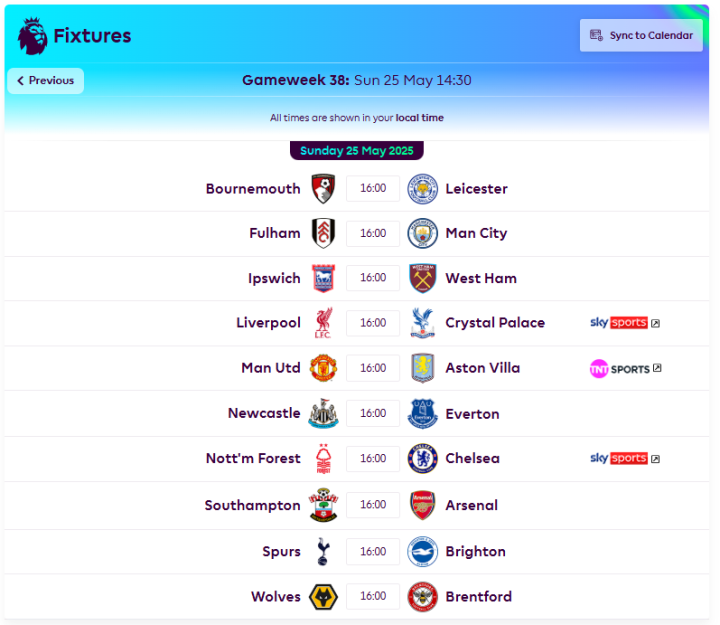The height and width of the screenshot is (625, 720).
Task: Open Sky Sports link for Chelsea match
Action: pyautogui.click(x=624, y=458)
